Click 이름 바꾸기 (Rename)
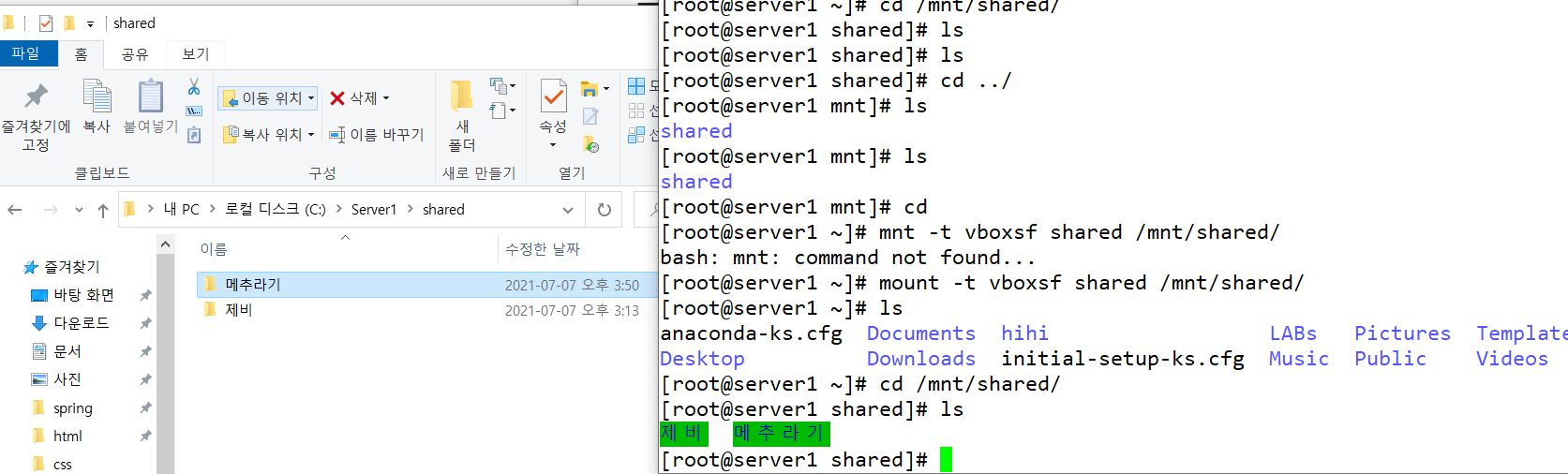Viewport: 1568px width, 474px height. coord(376,135)
